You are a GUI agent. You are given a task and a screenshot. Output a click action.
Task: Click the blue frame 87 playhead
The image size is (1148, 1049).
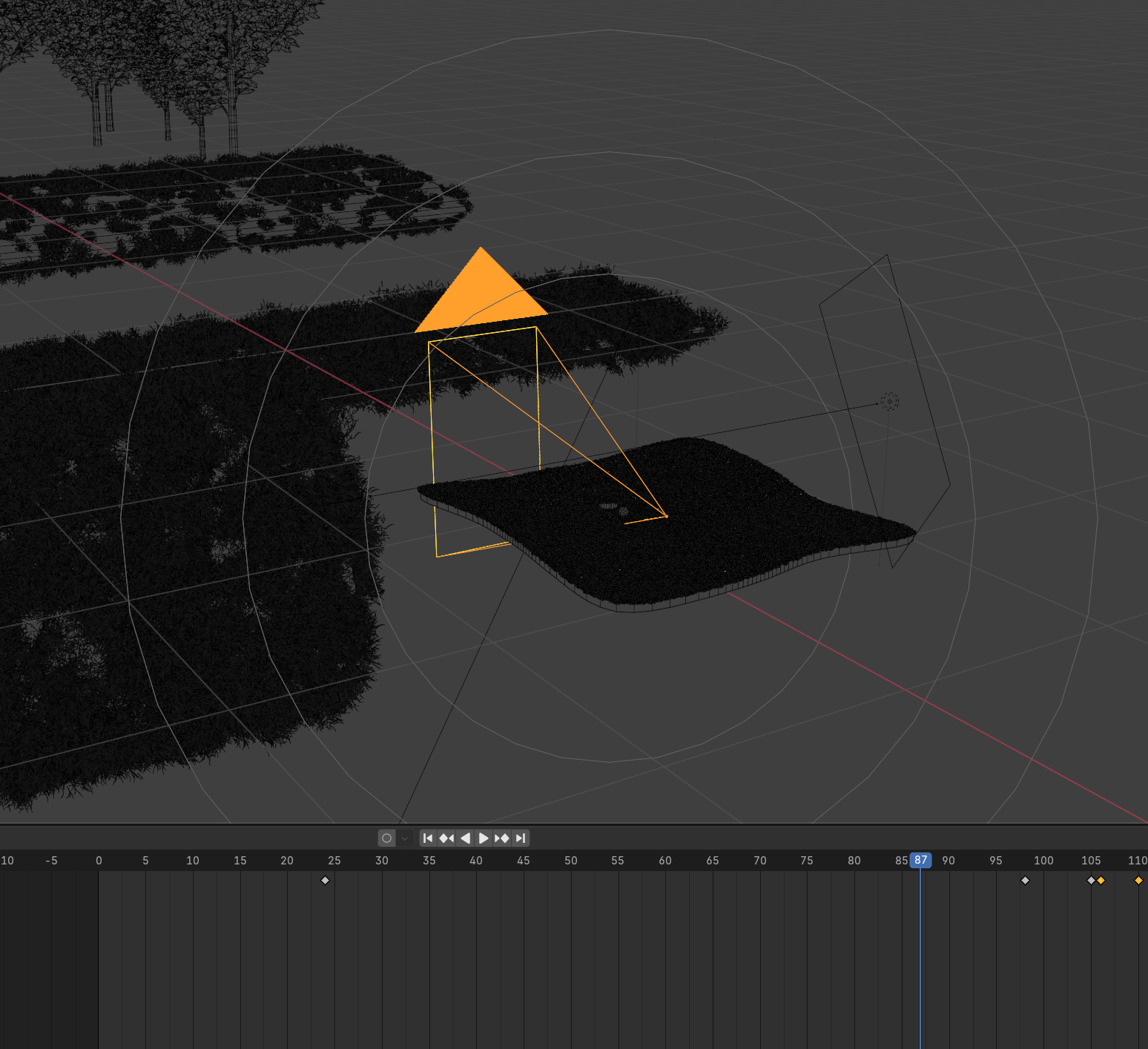[x=920, y=860]
